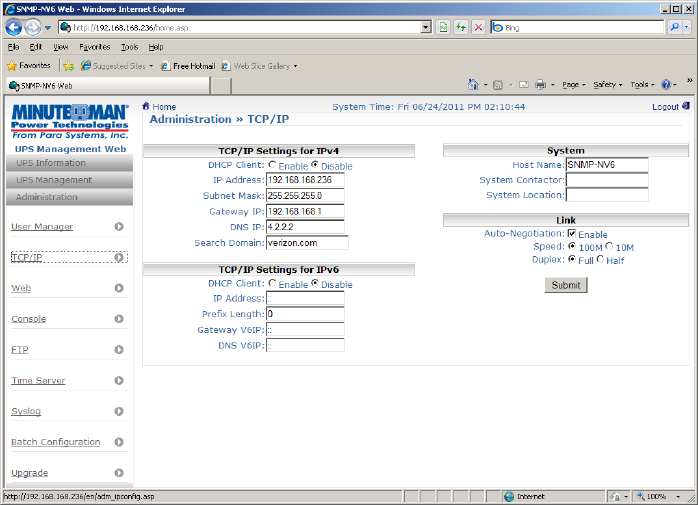The height and width of the screenshot is (505, 698).
Task: Open the Safety dropdown menu
Action: tap(607, 85)
